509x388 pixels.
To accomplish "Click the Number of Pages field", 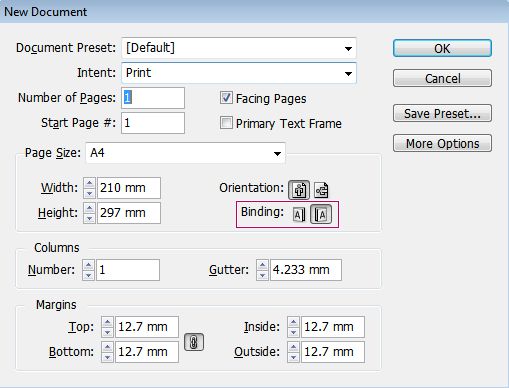I will (153, 98).
